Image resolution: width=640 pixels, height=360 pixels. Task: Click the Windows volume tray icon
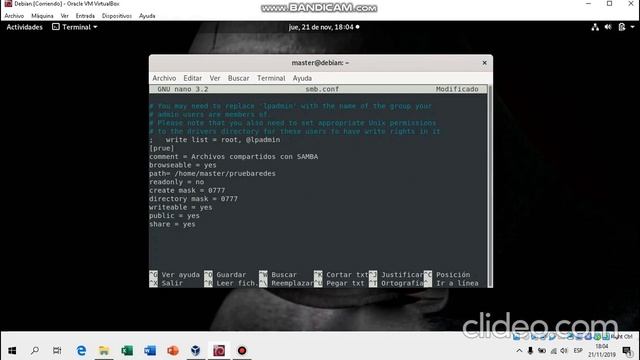coord(564,351)
